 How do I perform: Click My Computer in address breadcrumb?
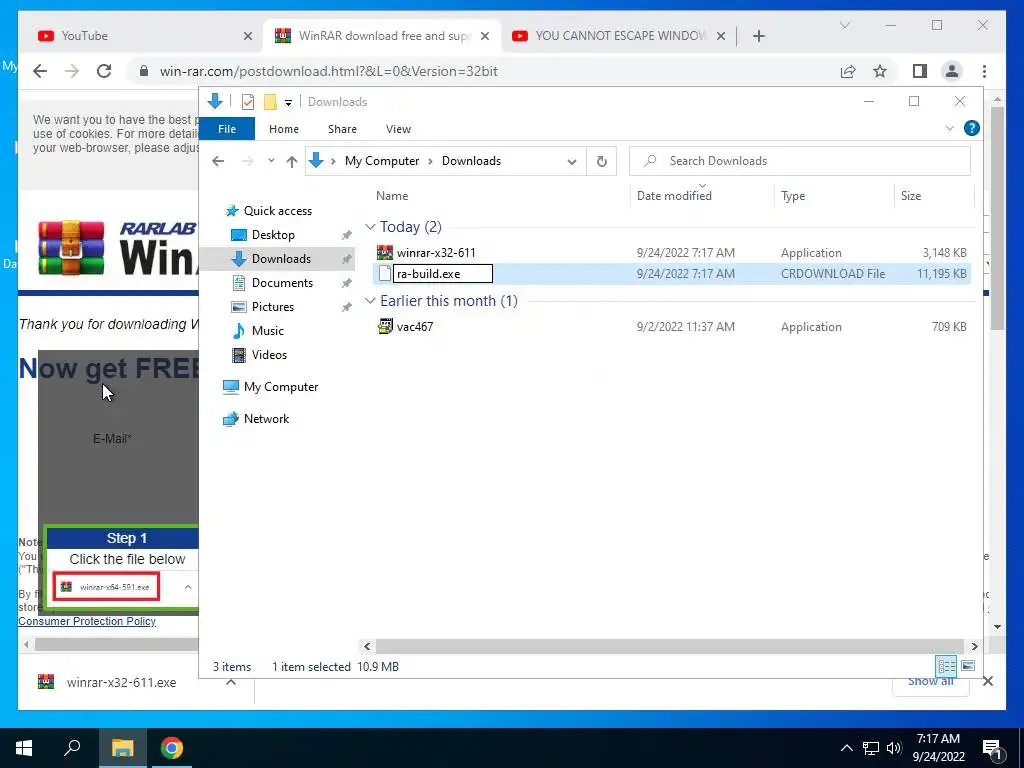(x=381, y=161)
